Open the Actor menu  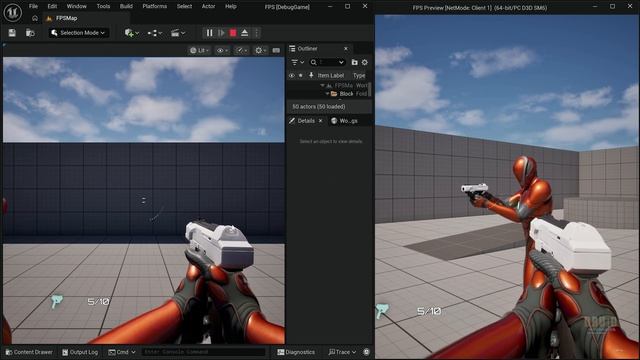click(208, 7)
